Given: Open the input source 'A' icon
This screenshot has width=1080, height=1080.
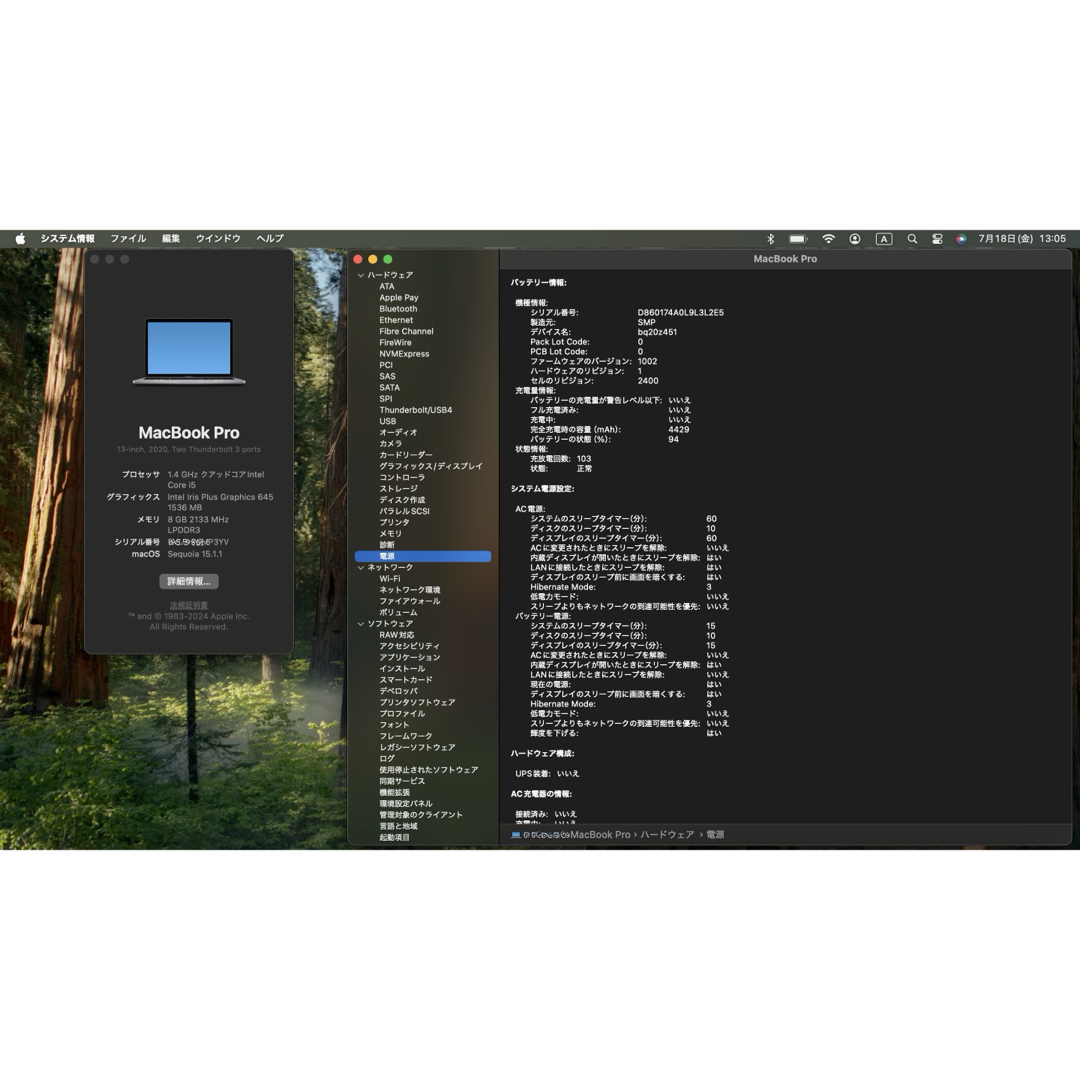Looking at the screenshot, I should pyautogui.click(x=884, y=239).
